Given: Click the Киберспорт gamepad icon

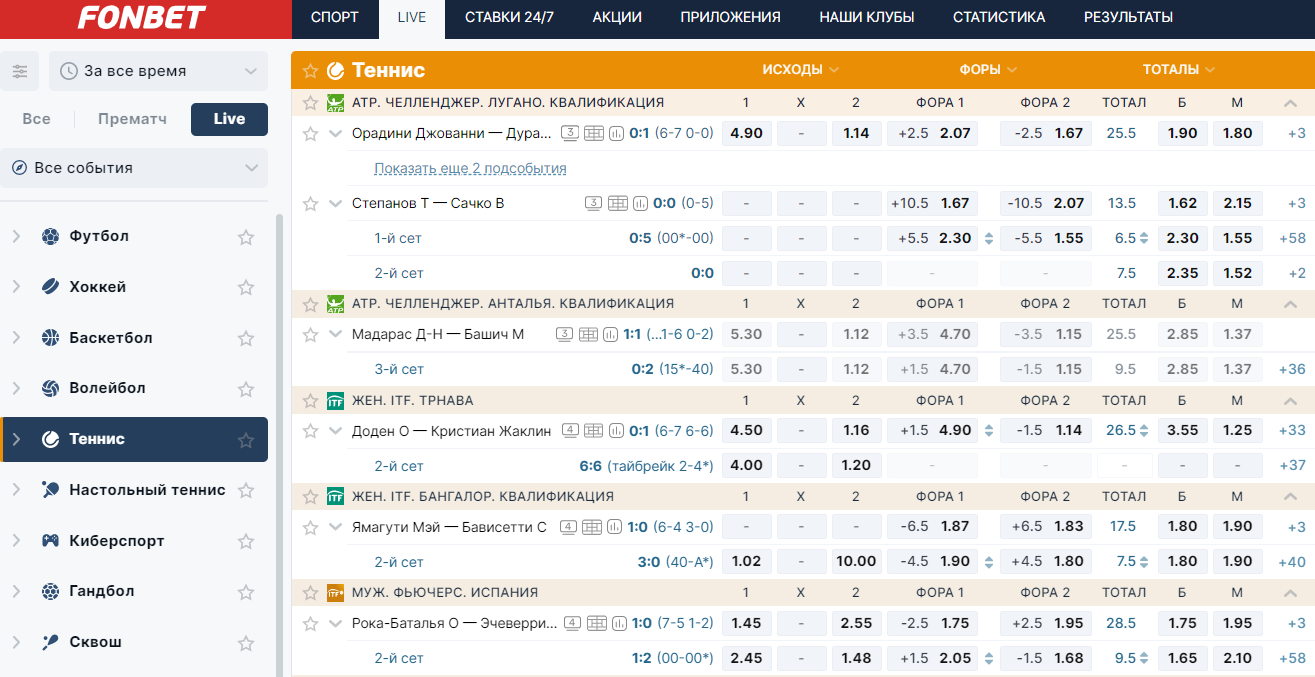Looking at the screenshot, I should pos(50,541).
